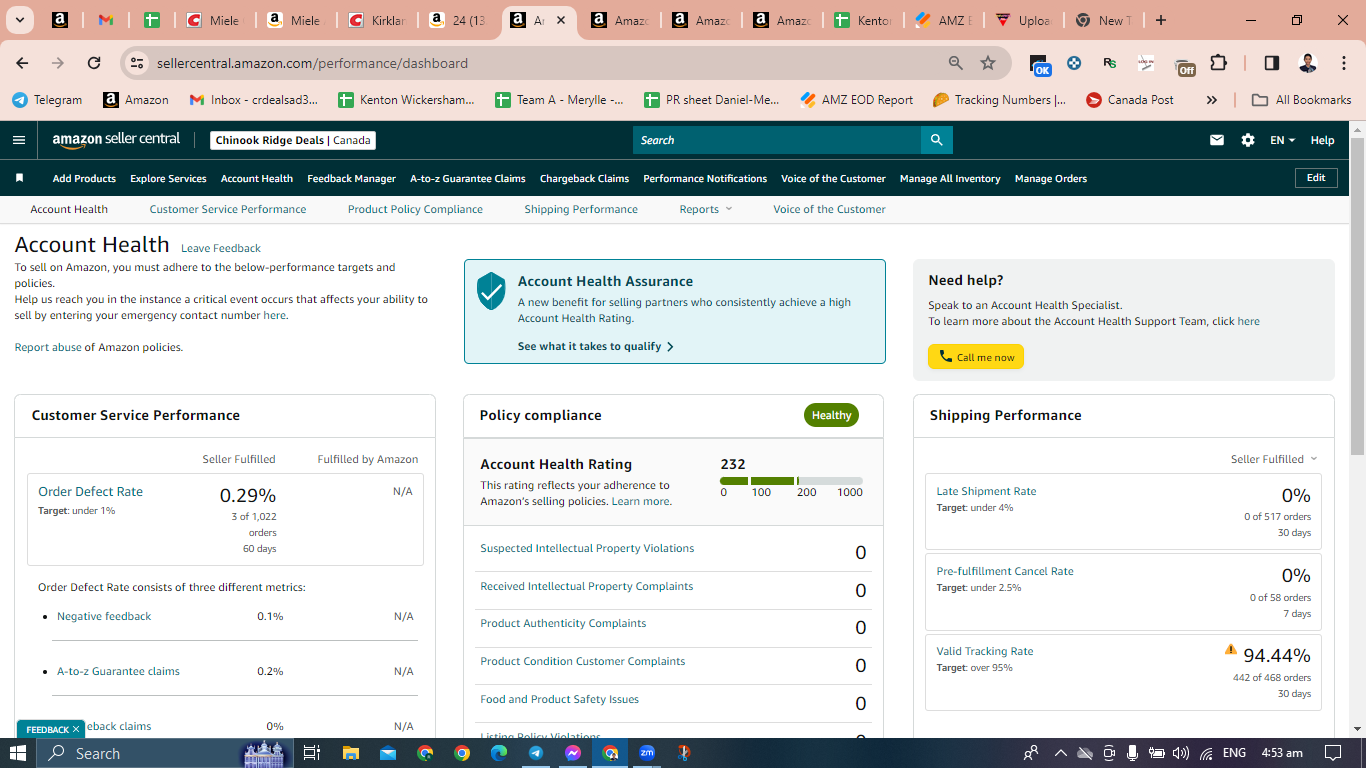Close the Feedback tab widget
This screenshot has width=1366, height=768.
tap(75, 729)
